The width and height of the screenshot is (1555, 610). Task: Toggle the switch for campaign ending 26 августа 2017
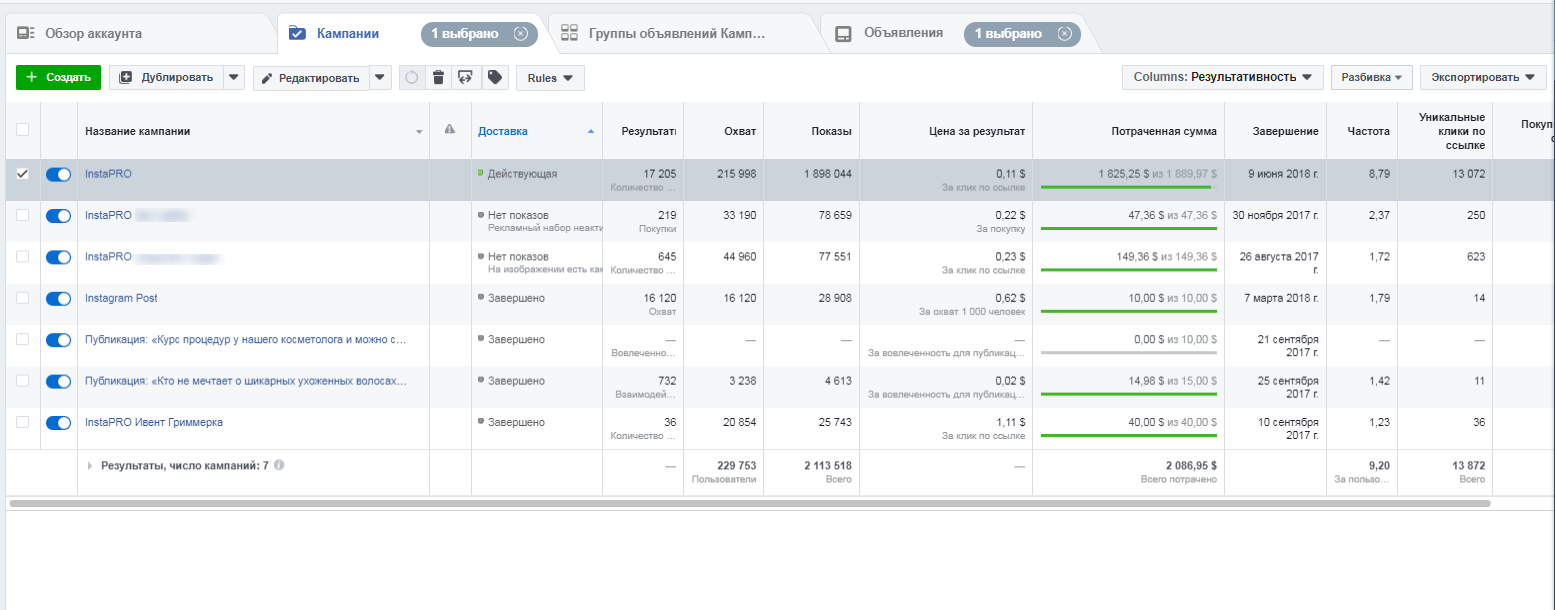(59, 257)
